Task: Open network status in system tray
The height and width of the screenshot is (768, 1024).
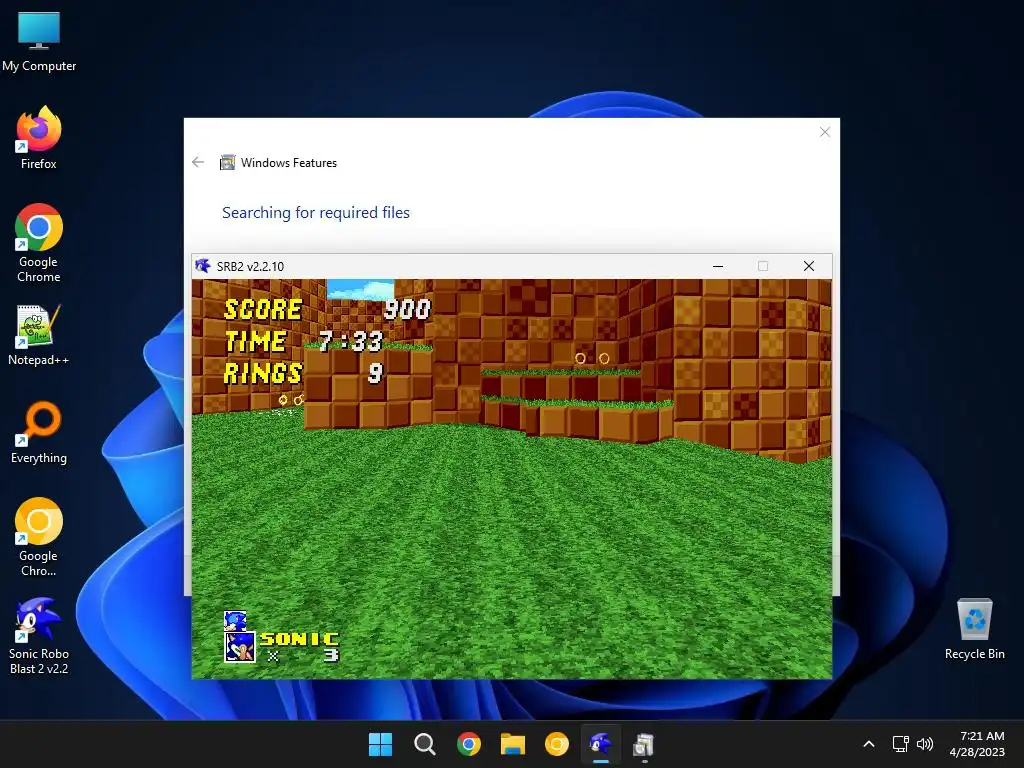Action: [x=901, y=744]
